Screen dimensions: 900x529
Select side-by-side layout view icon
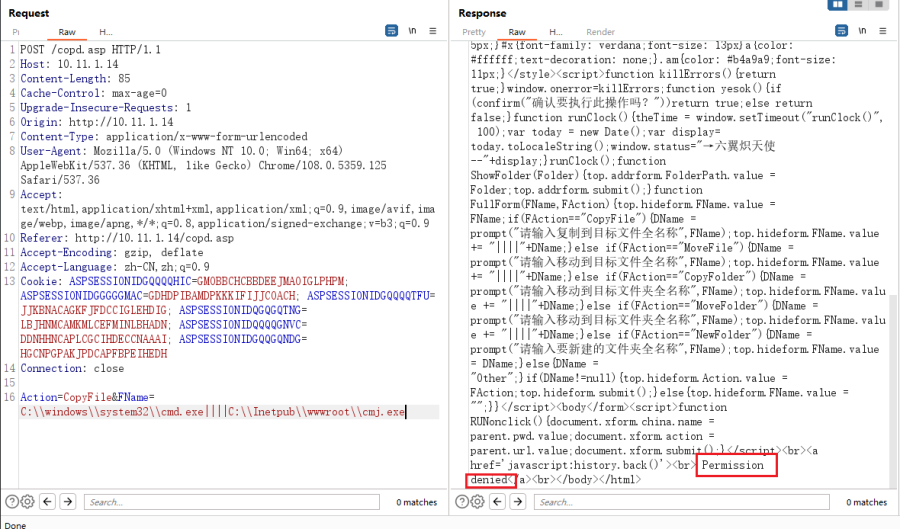[837, 5]
